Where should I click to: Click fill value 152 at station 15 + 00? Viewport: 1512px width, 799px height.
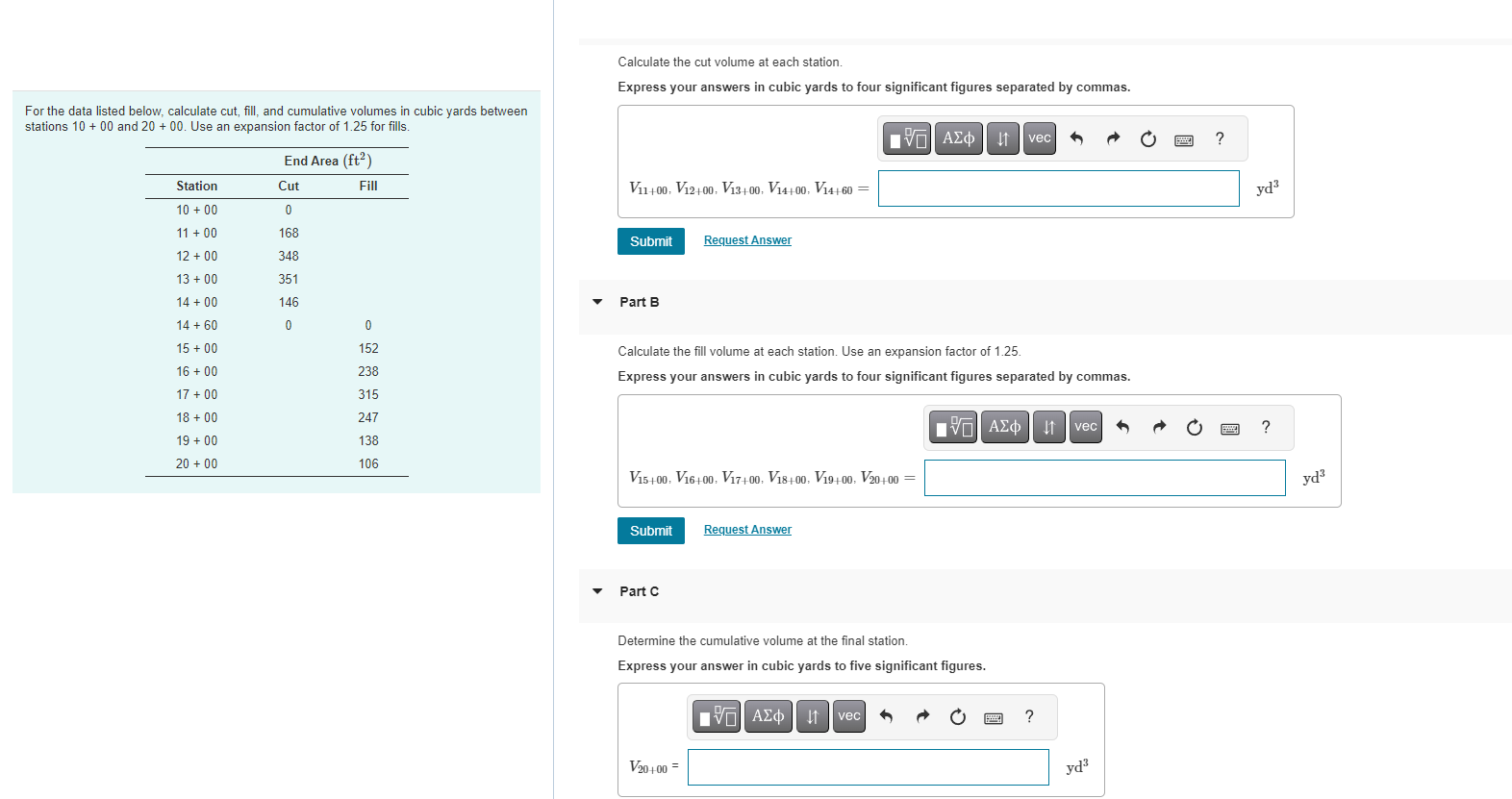click(x=368, y=348)
